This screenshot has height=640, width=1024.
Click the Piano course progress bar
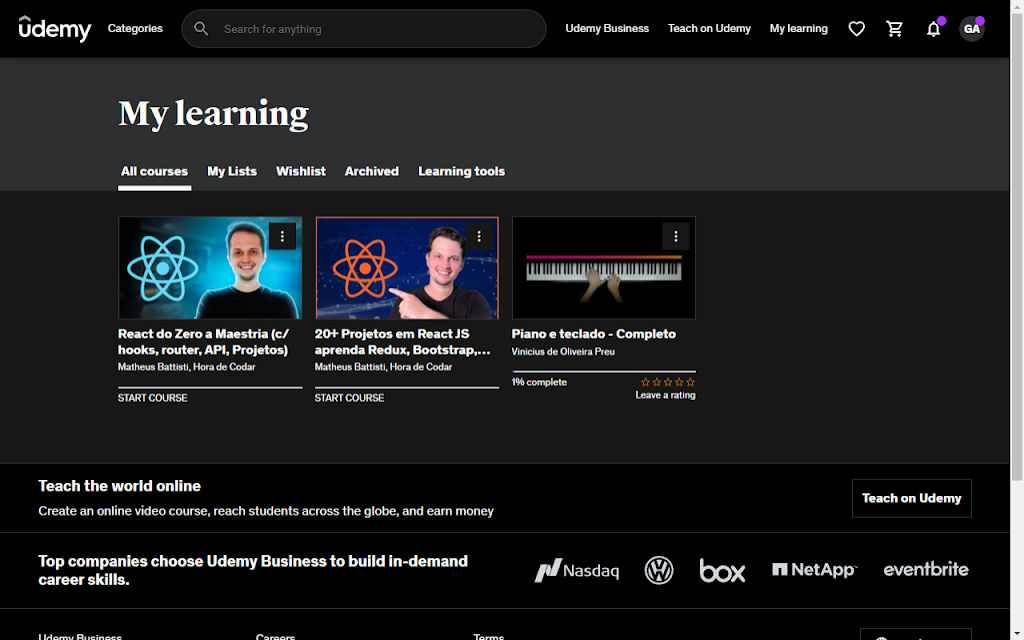603,372
